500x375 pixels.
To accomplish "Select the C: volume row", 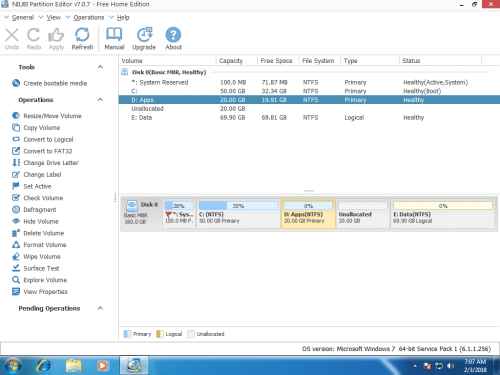I will 309,91.
